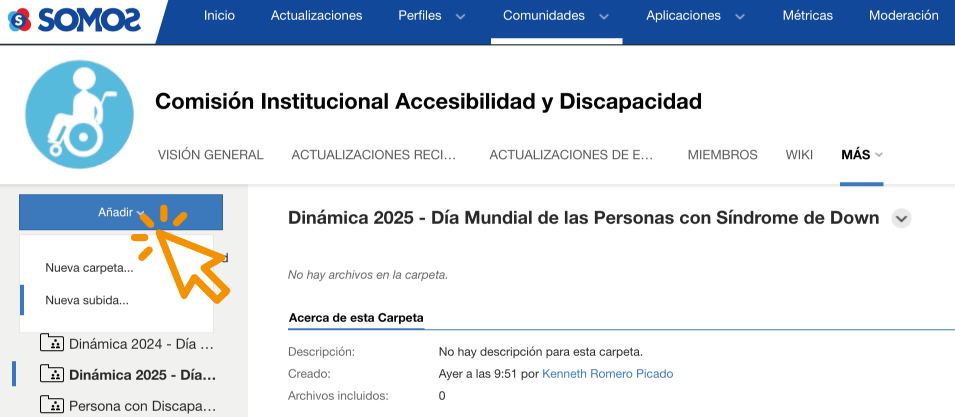Switch to the VISIÓN GENERAL tab

click(x=211, y=155)
